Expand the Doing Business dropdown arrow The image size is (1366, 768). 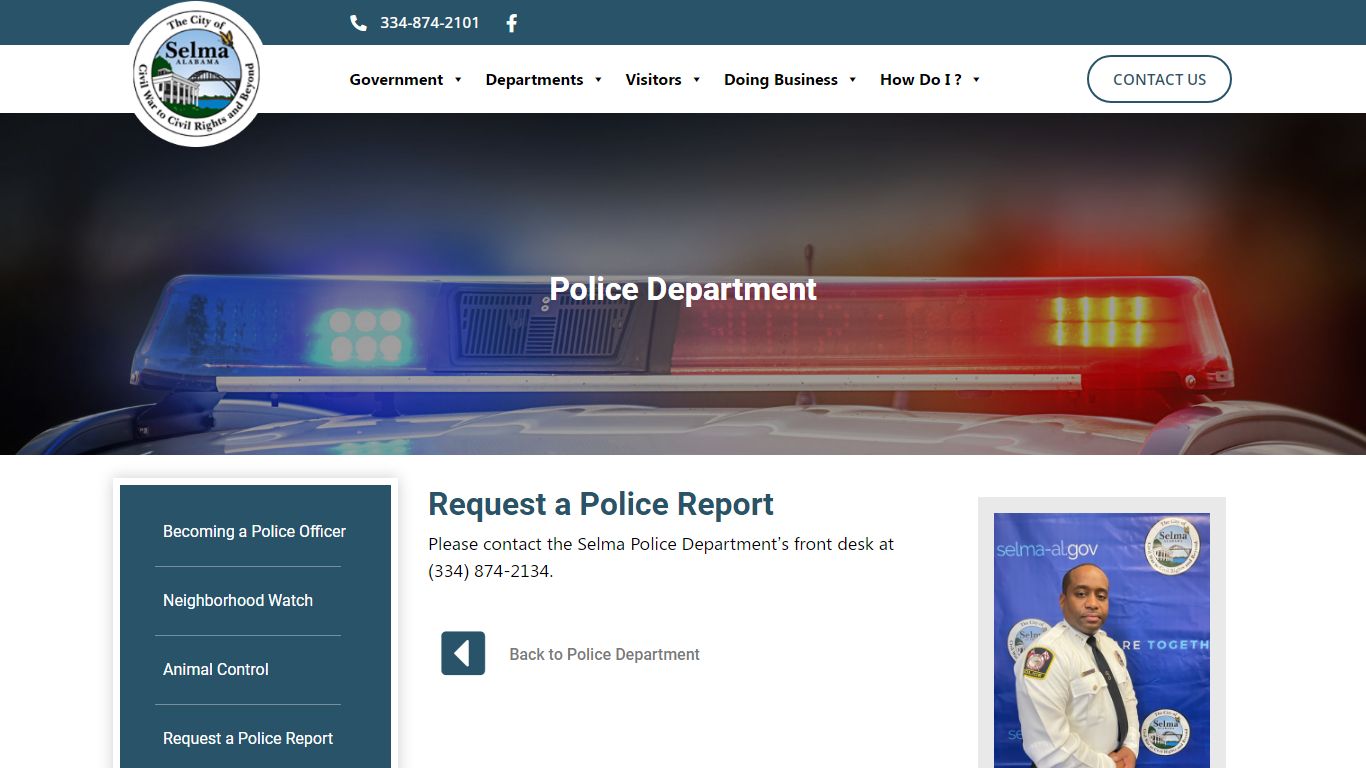coord(853,80)
